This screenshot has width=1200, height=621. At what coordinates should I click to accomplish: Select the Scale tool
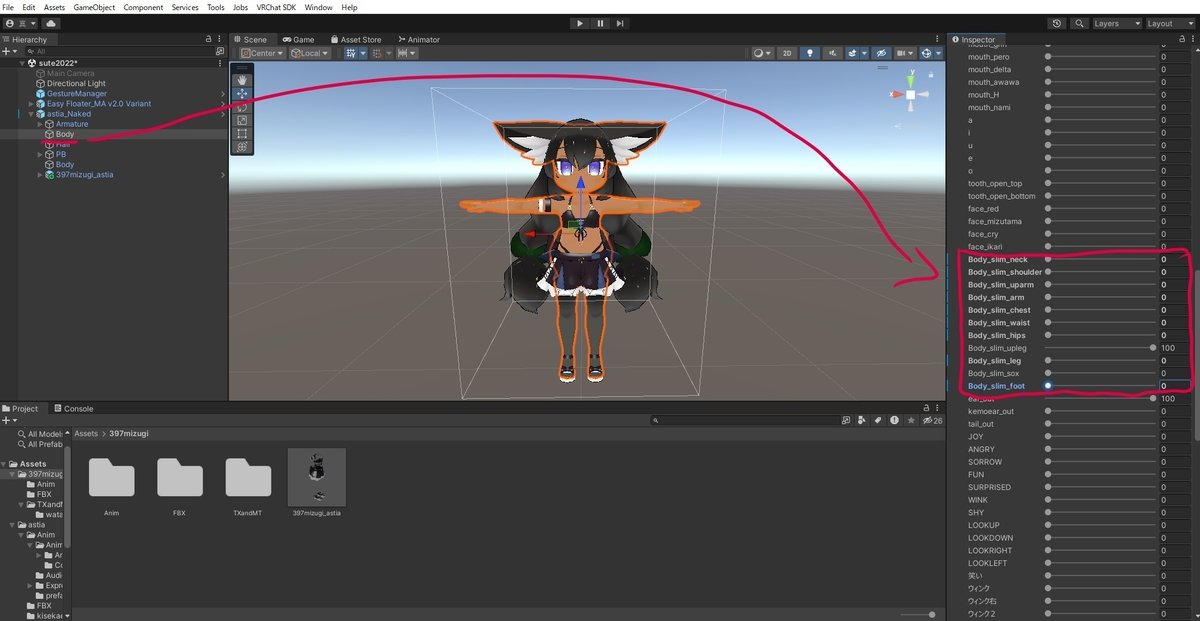pos(241,120)
